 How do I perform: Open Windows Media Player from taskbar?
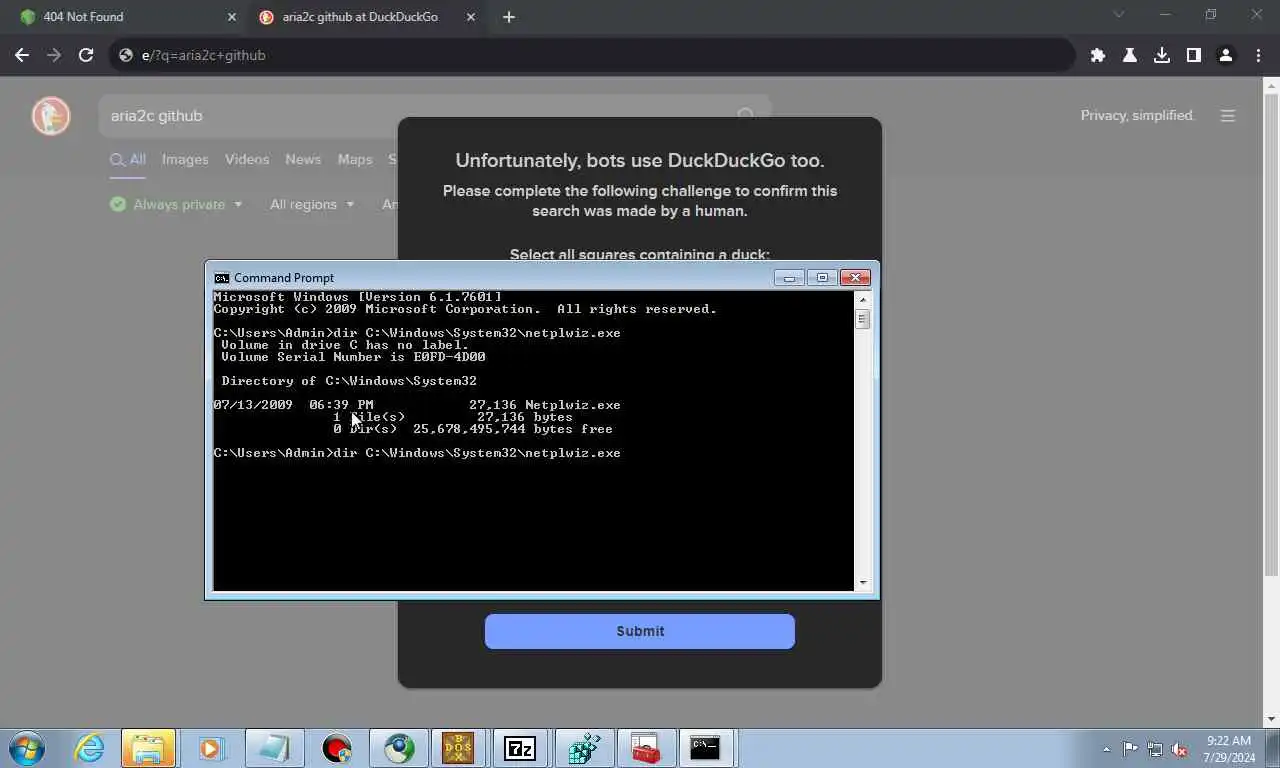click(x=211, y=748)
